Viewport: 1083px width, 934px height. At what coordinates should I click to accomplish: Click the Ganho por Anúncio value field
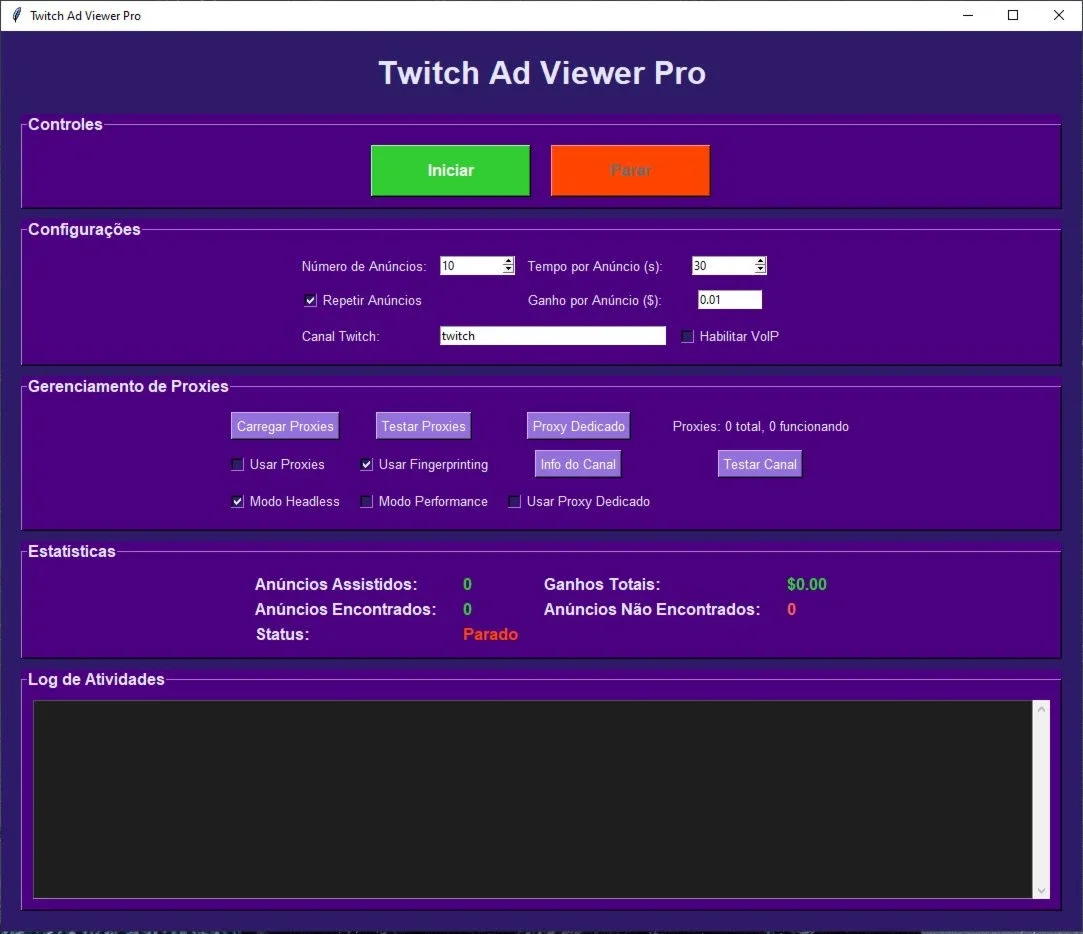tap(730, 300)
